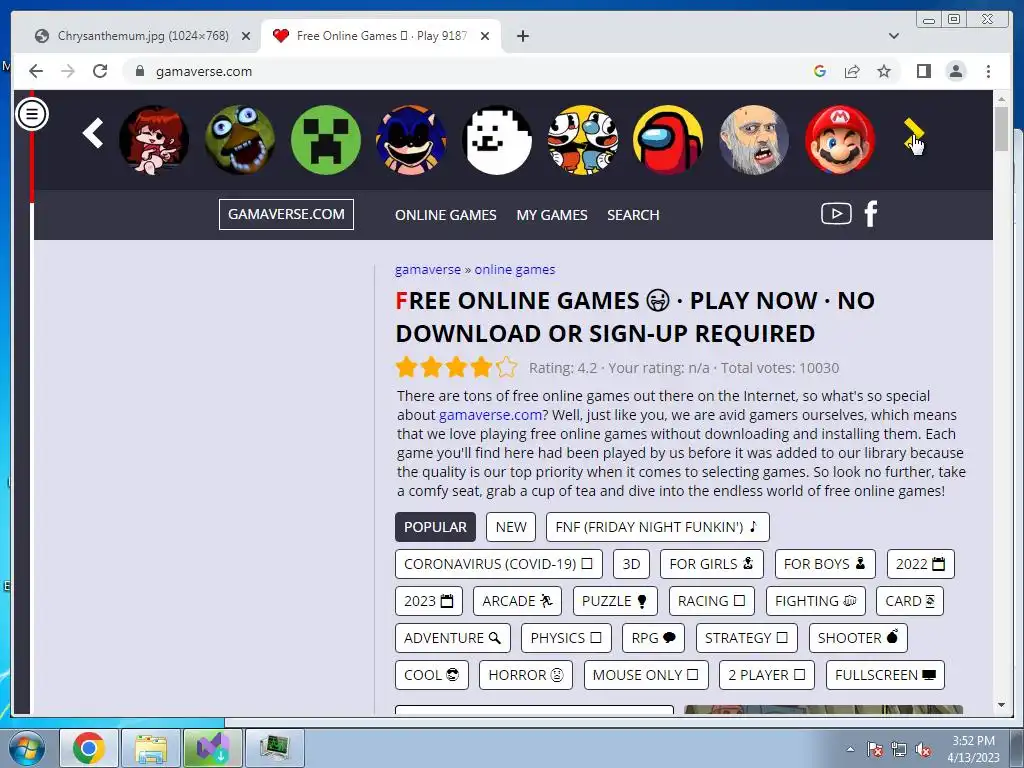Select the Sonic.exe character icon
This screenshot has height=768, width=1024.
[411, 140]
